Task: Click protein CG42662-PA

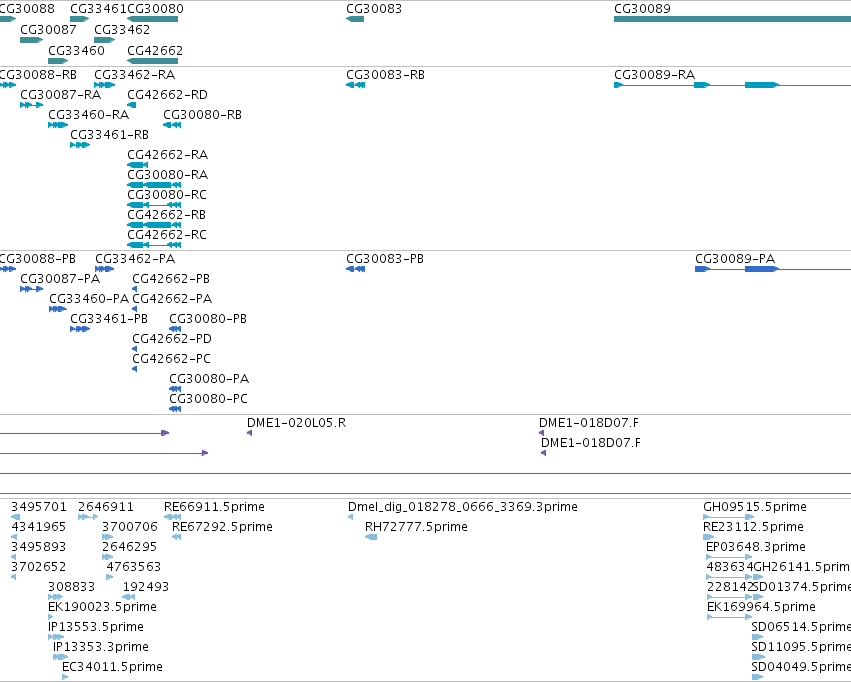Action: tap(135, 309)
